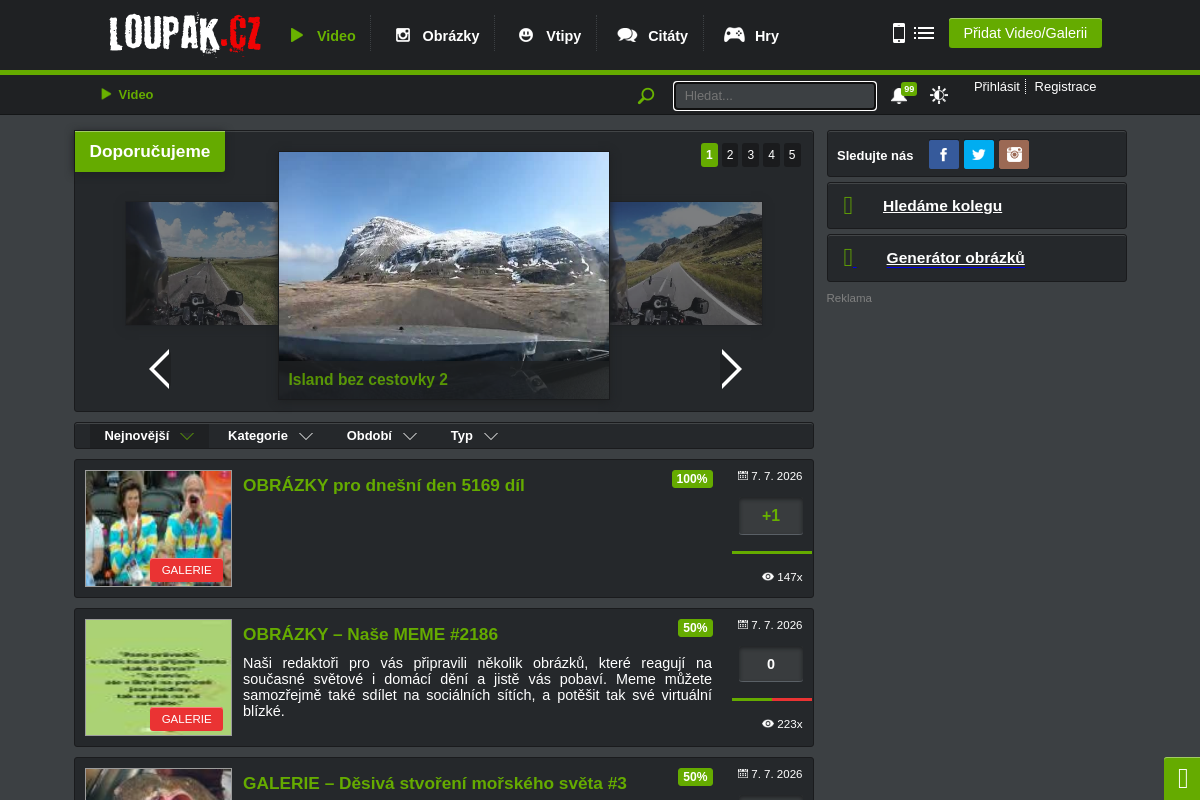Show previous recommended slide arrow
This screenshot has height=800, width=1200.
click(159, 369)
